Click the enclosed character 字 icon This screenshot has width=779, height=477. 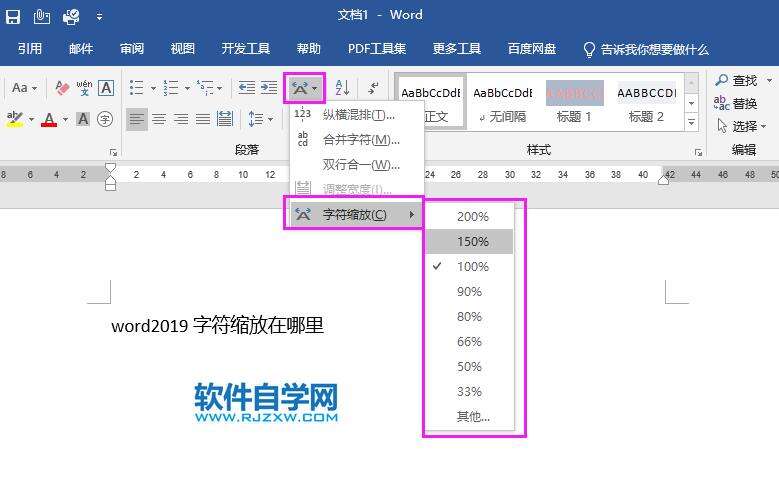tap(105, 119)
